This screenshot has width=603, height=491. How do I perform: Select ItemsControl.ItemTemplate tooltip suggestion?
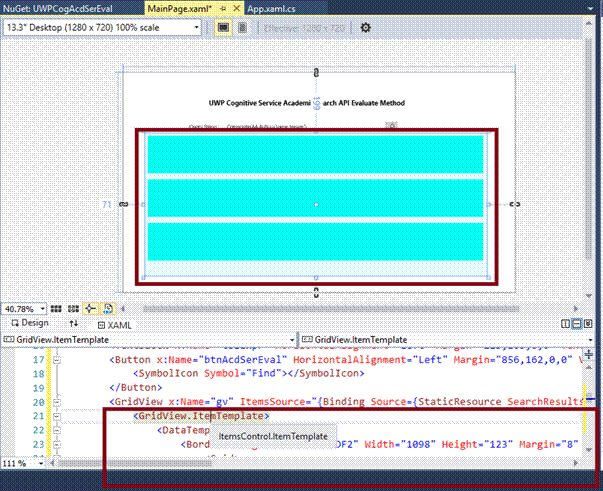tap(273, 437)
